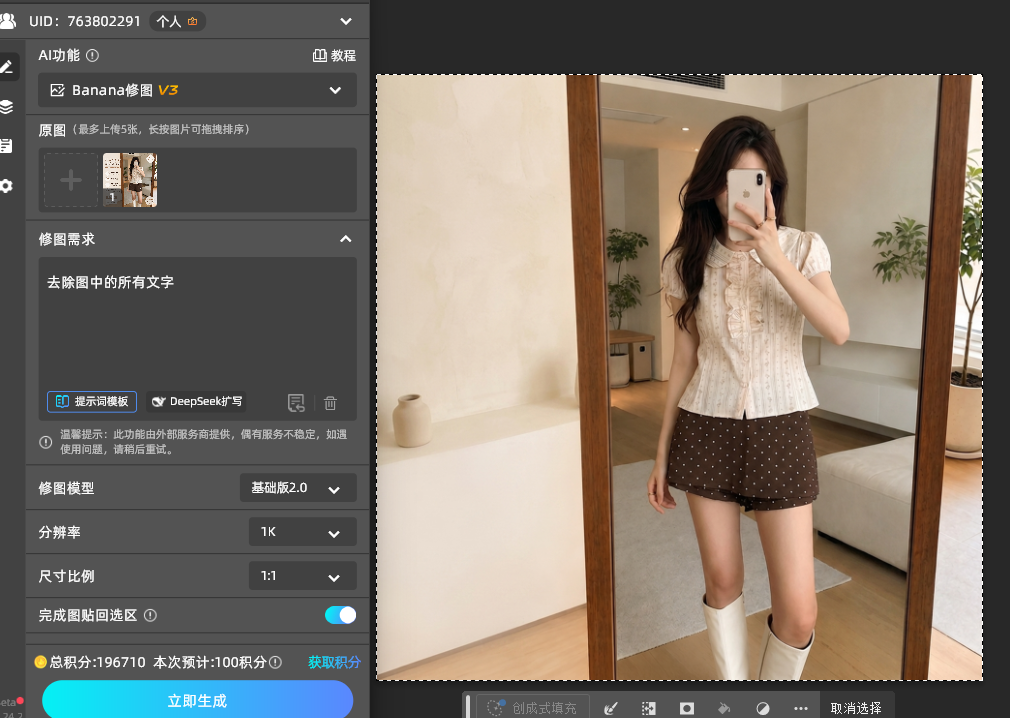Expand the UID account chevron
The width and height of the screenshot is (1010, 718).
tap(346, 21)
